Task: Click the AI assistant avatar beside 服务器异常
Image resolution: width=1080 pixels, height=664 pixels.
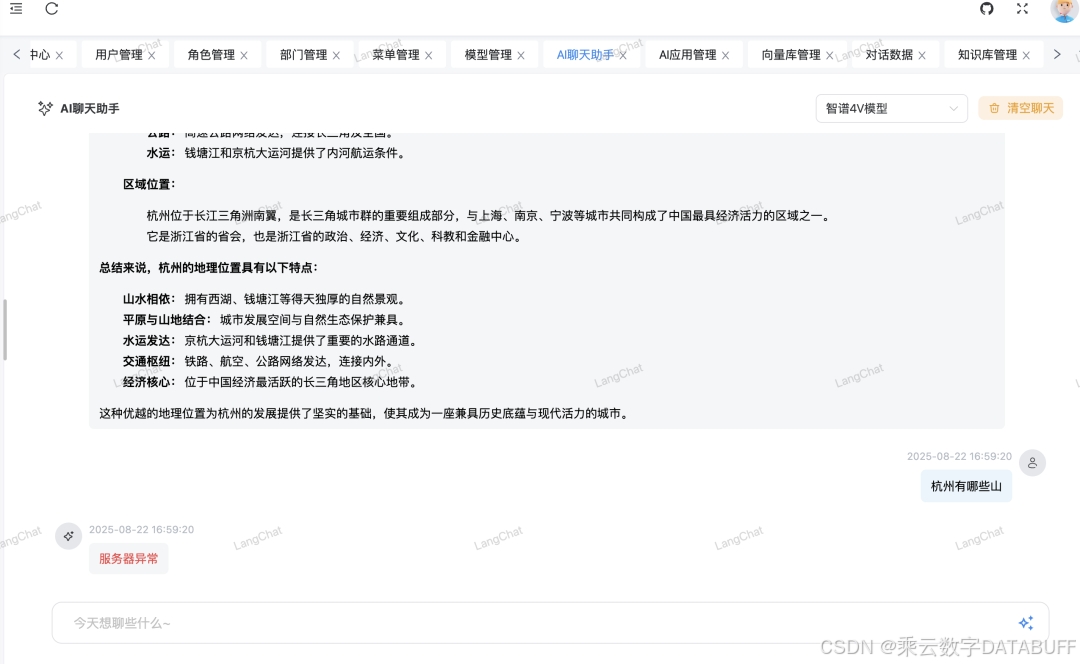Action: tap(68, 536)
